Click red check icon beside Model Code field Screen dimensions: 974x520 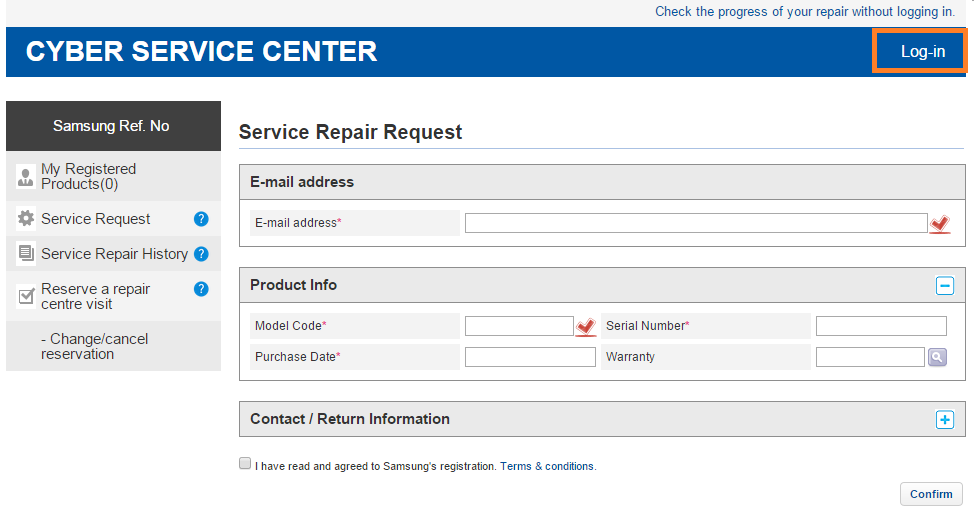586,327
